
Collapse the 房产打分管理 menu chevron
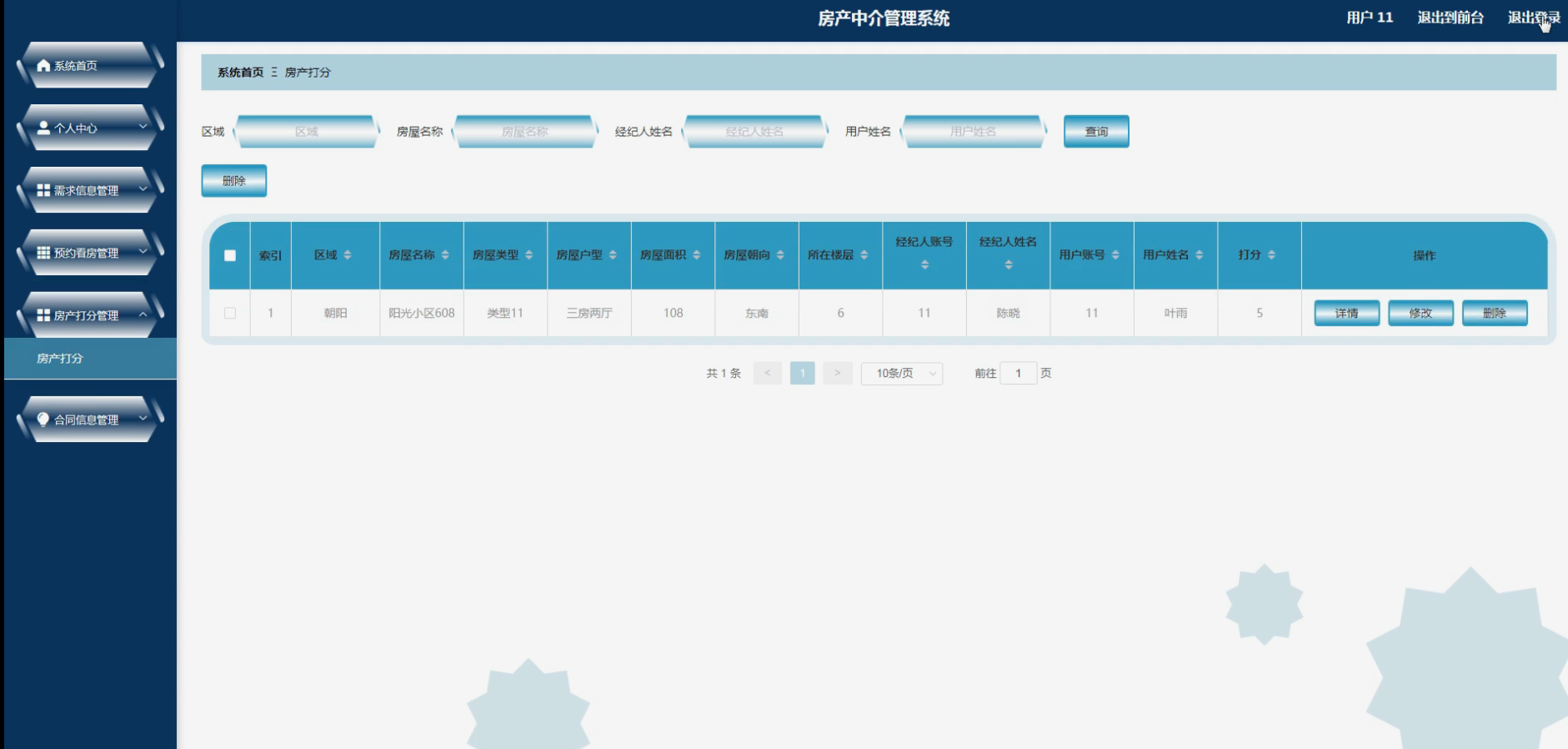point(143,314)
